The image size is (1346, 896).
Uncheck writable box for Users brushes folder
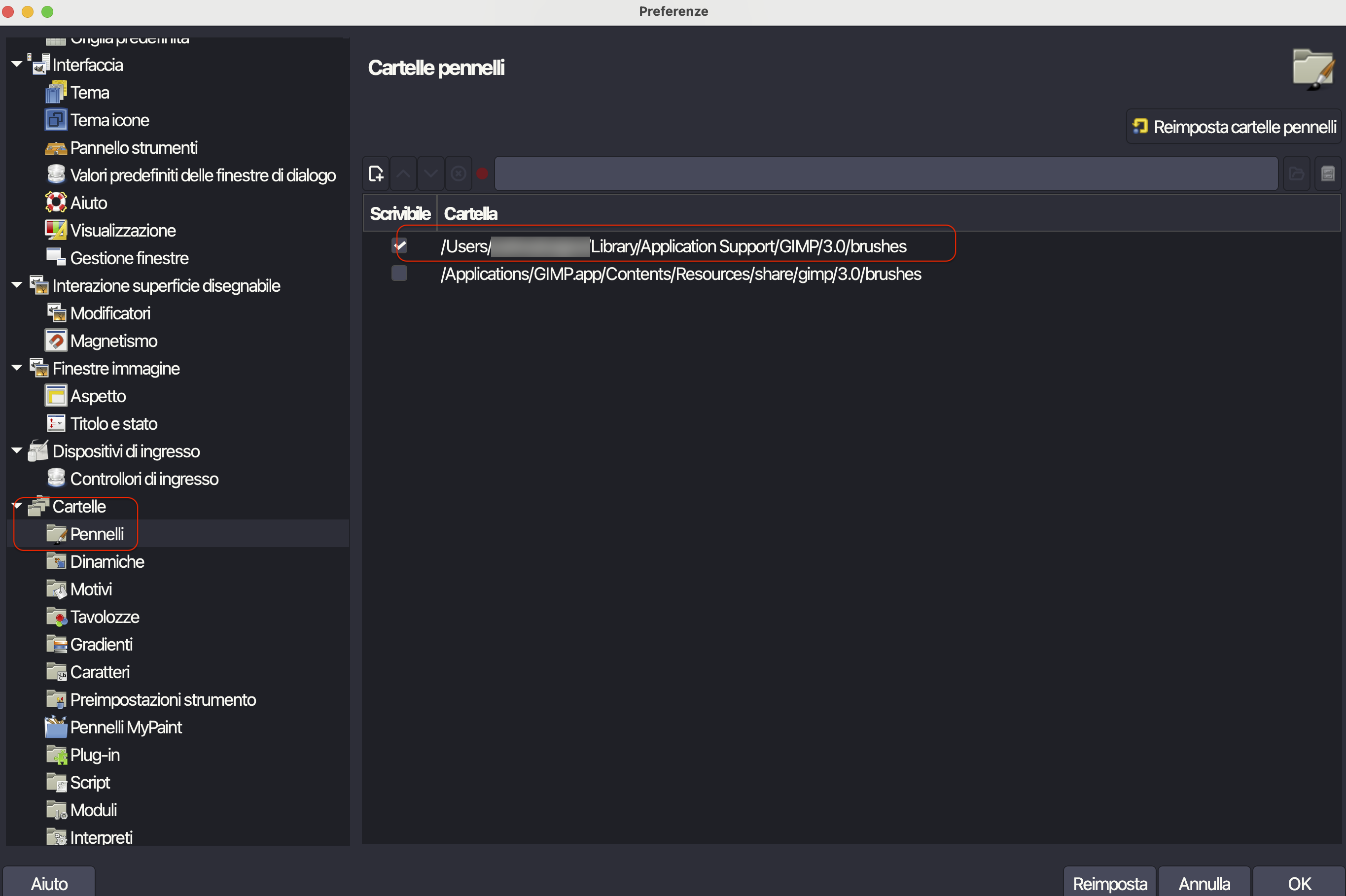coord(399,246)
